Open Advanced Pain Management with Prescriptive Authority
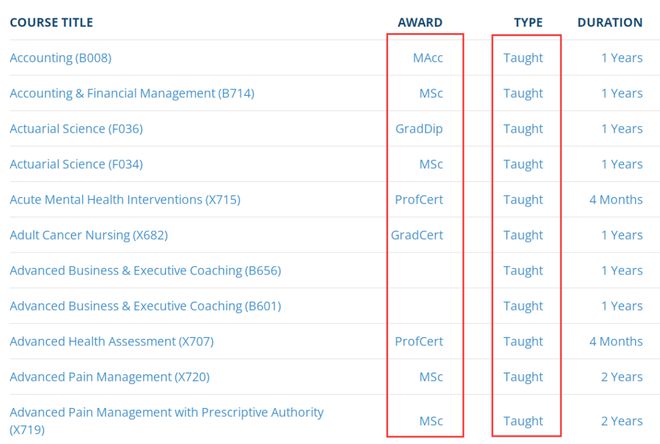The image size is (660, 444). 167,420
